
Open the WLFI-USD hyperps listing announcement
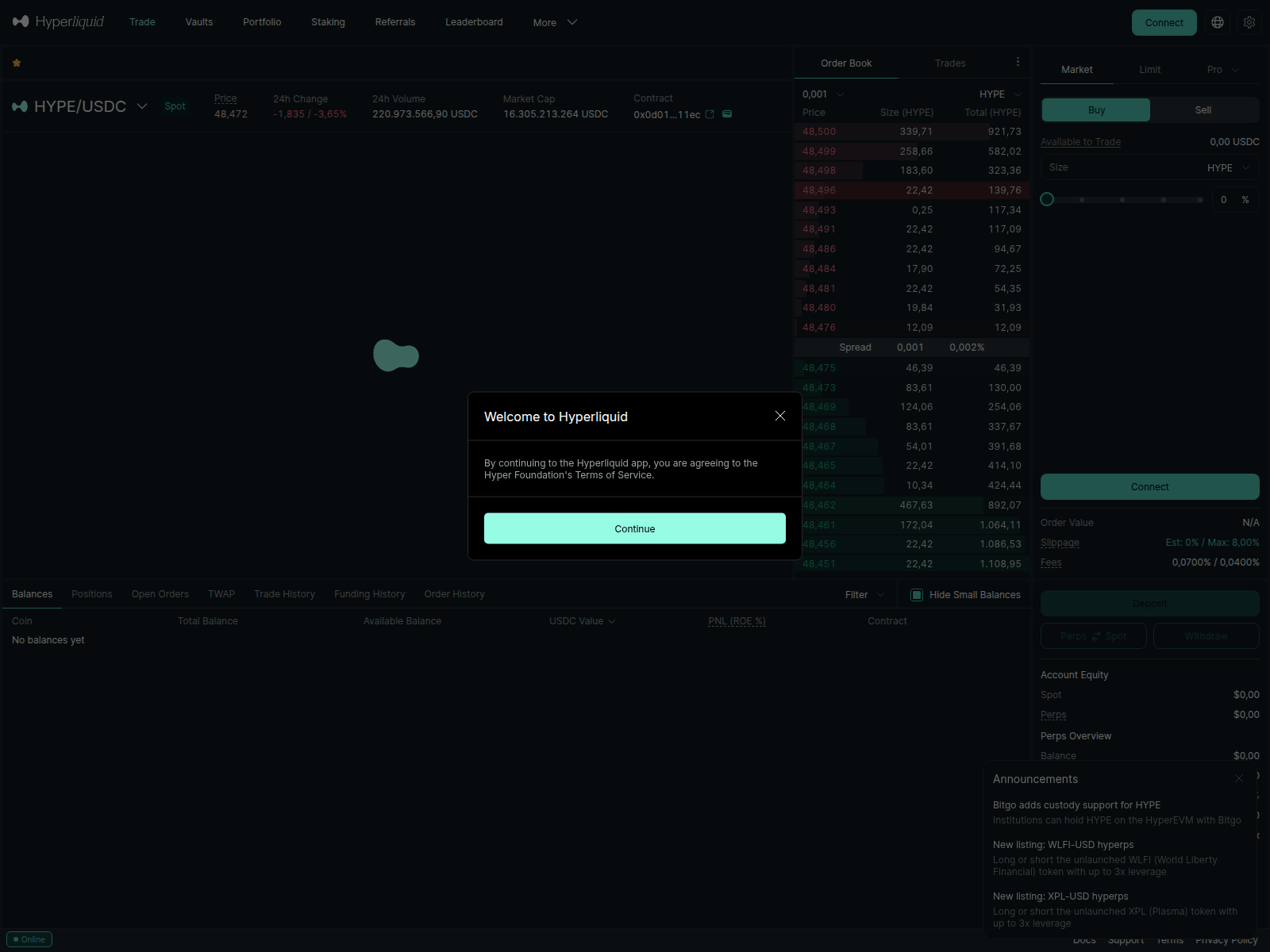pyautogui.click(x=1117, y=858)
